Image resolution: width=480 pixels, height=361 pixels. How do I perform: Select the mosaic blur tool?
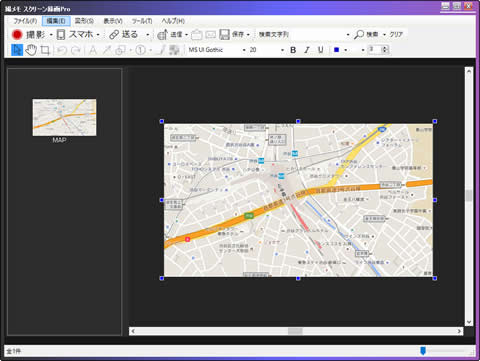pos(174,50)
